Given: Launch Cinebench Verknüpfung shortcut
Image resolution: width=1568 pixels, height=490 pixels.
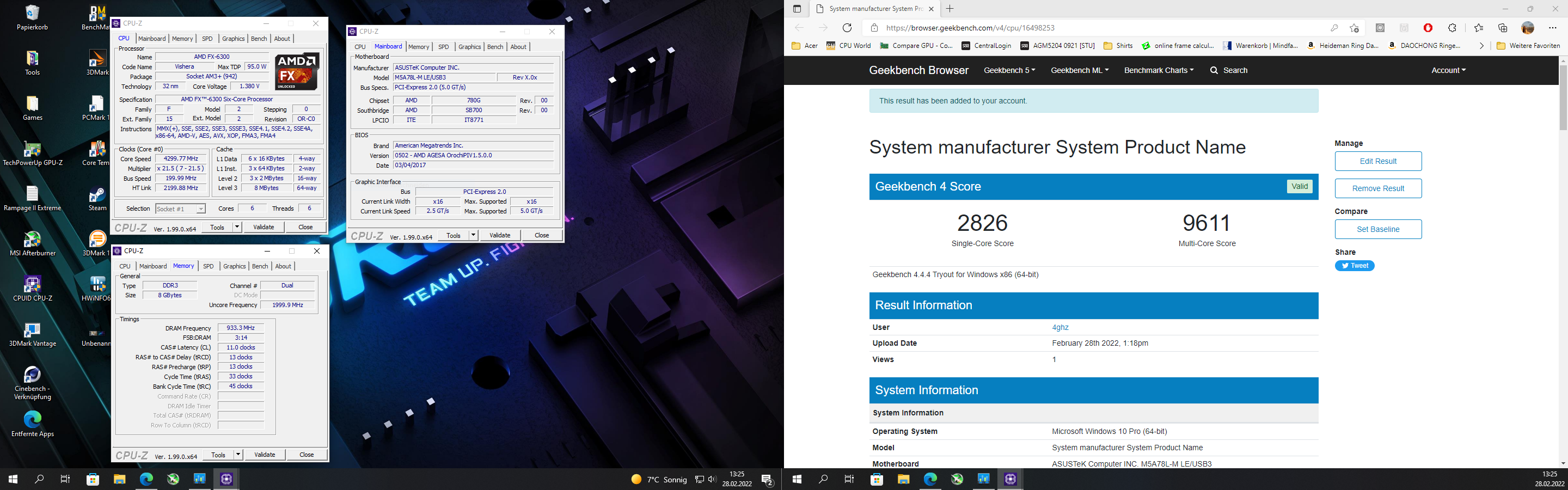Looking at the screenshot, I should point(32,383).
